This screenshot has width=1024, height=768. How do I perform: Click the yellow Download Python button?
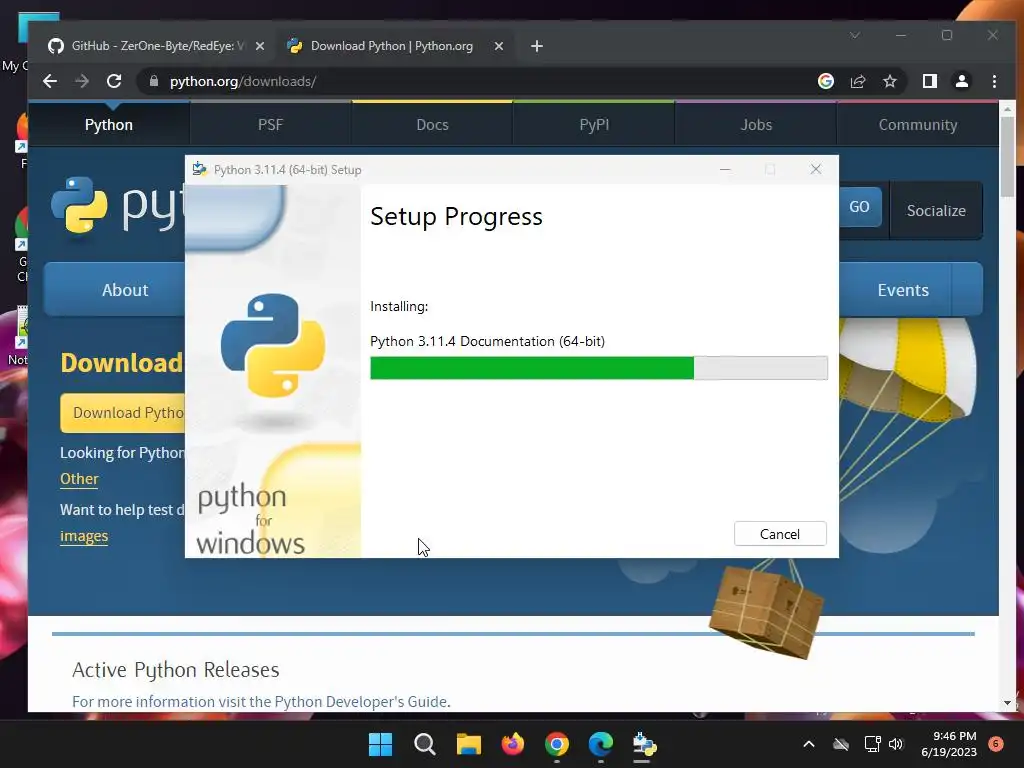click(x=123, y=413)
